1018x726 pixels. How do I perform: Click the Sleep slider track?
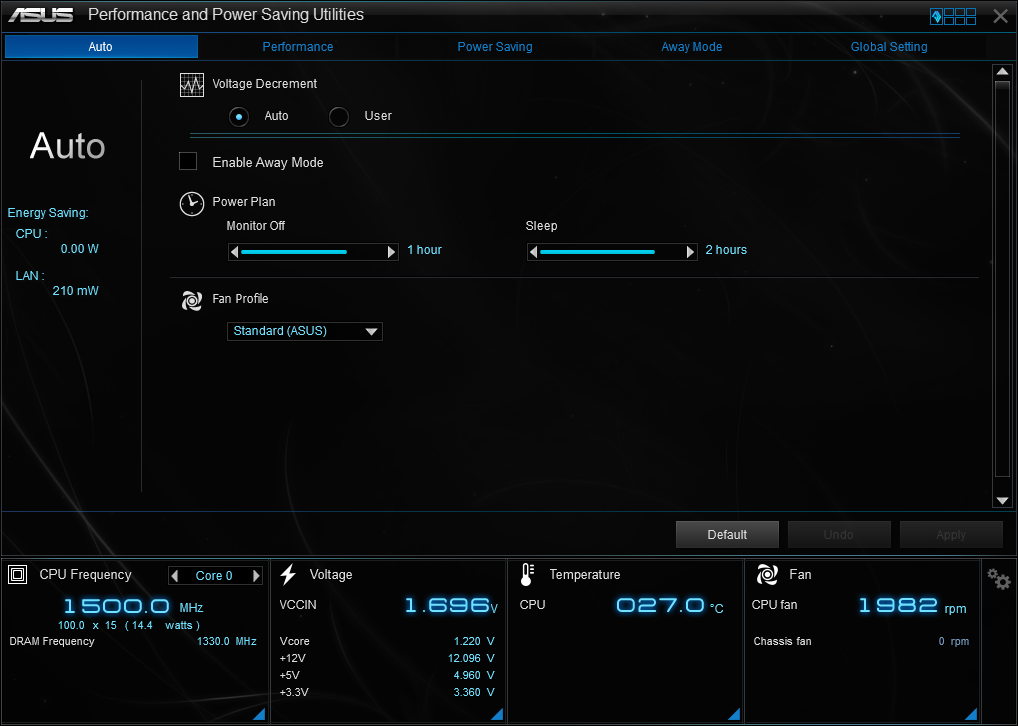pos(612,252)
